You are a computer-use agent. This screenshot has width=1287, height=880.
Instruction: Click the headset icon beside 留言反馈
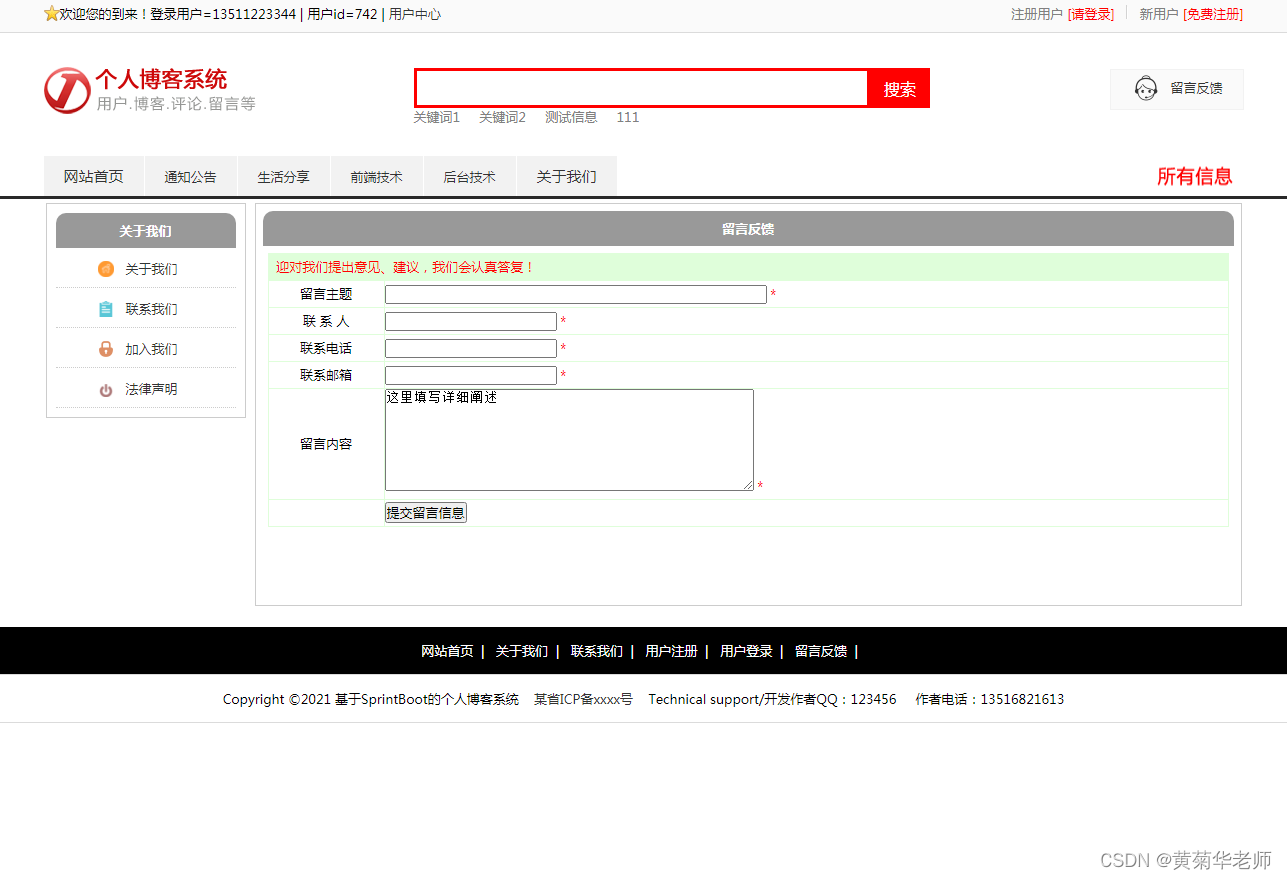point(1146,89)
